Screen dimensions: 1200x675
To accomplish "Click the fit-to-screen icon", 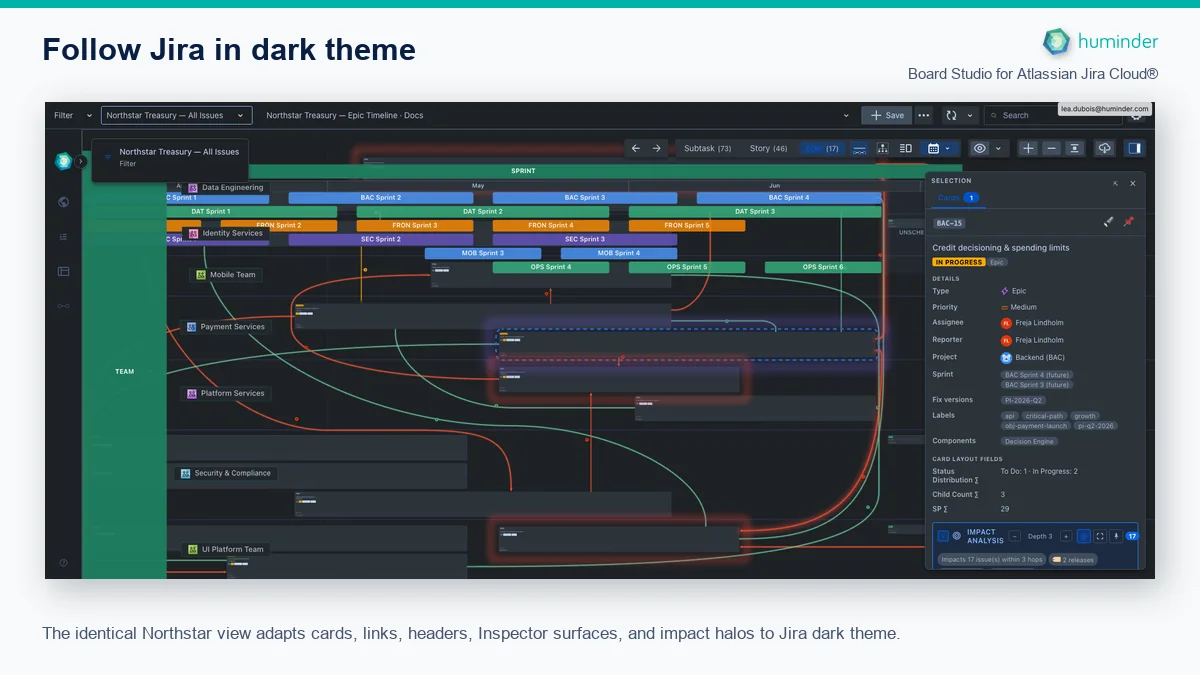I will tap(1075, 148).
